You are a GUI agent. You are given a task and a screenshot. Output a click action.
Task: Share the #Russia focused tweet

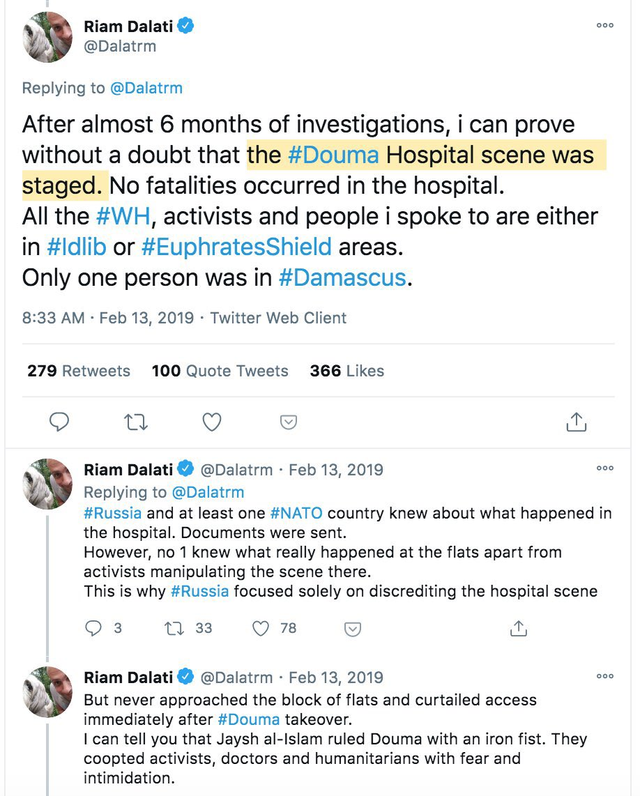point(518,628)
